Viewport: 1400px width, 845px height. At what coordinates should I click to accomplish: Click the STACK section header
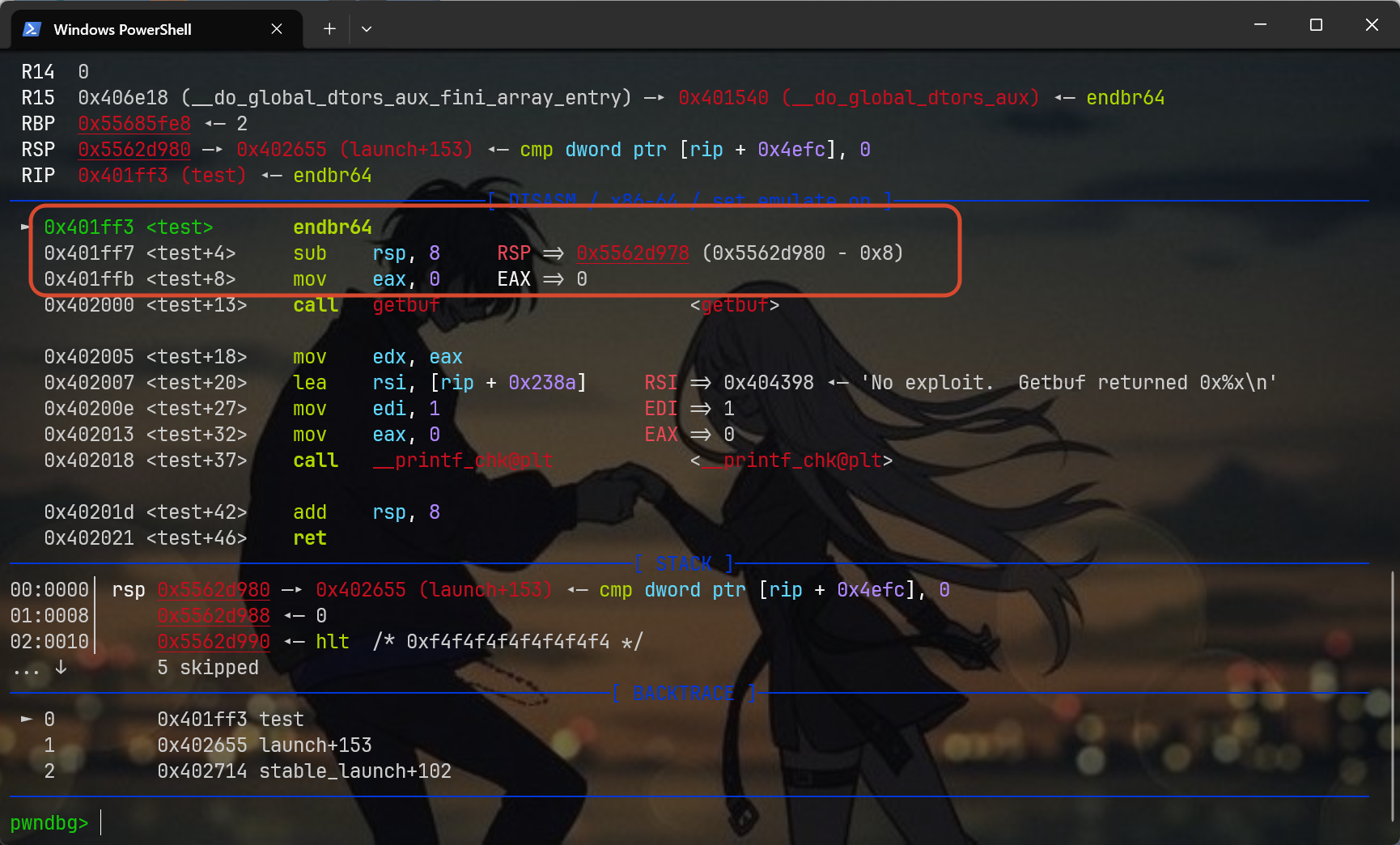pyautogui.click(x=684, y=563)
